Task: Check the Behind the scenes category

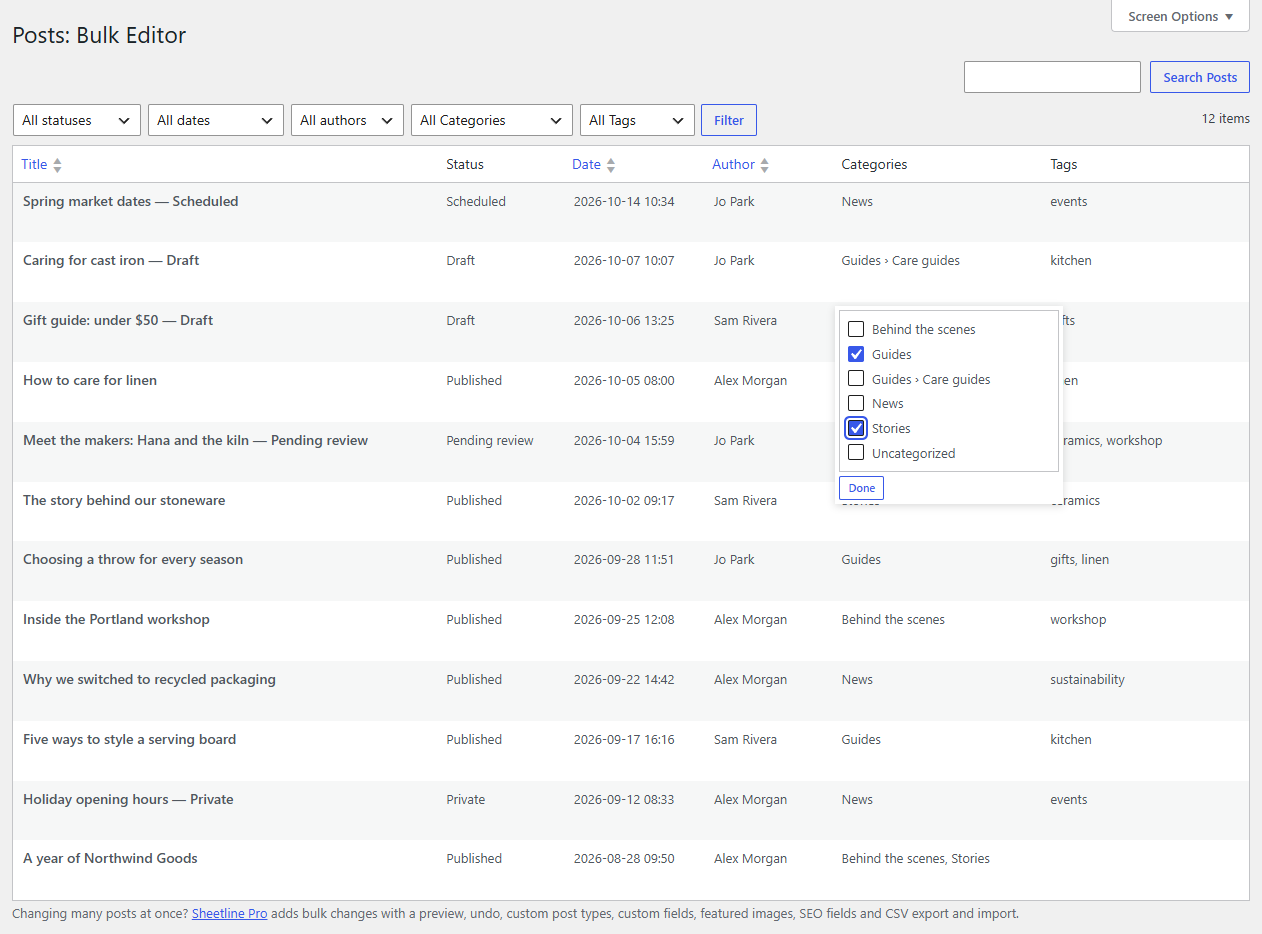Action: (856, 329)
